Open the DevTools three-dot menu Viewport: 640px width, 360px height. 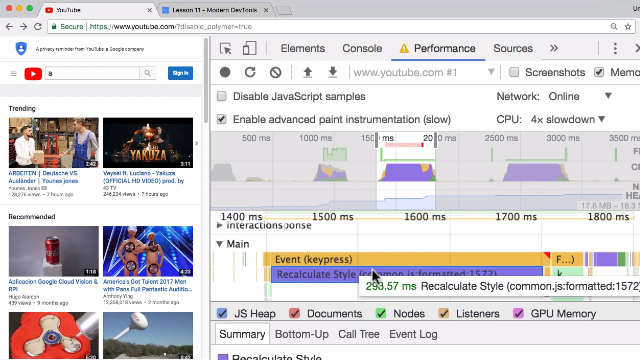(x=615, y=48)
